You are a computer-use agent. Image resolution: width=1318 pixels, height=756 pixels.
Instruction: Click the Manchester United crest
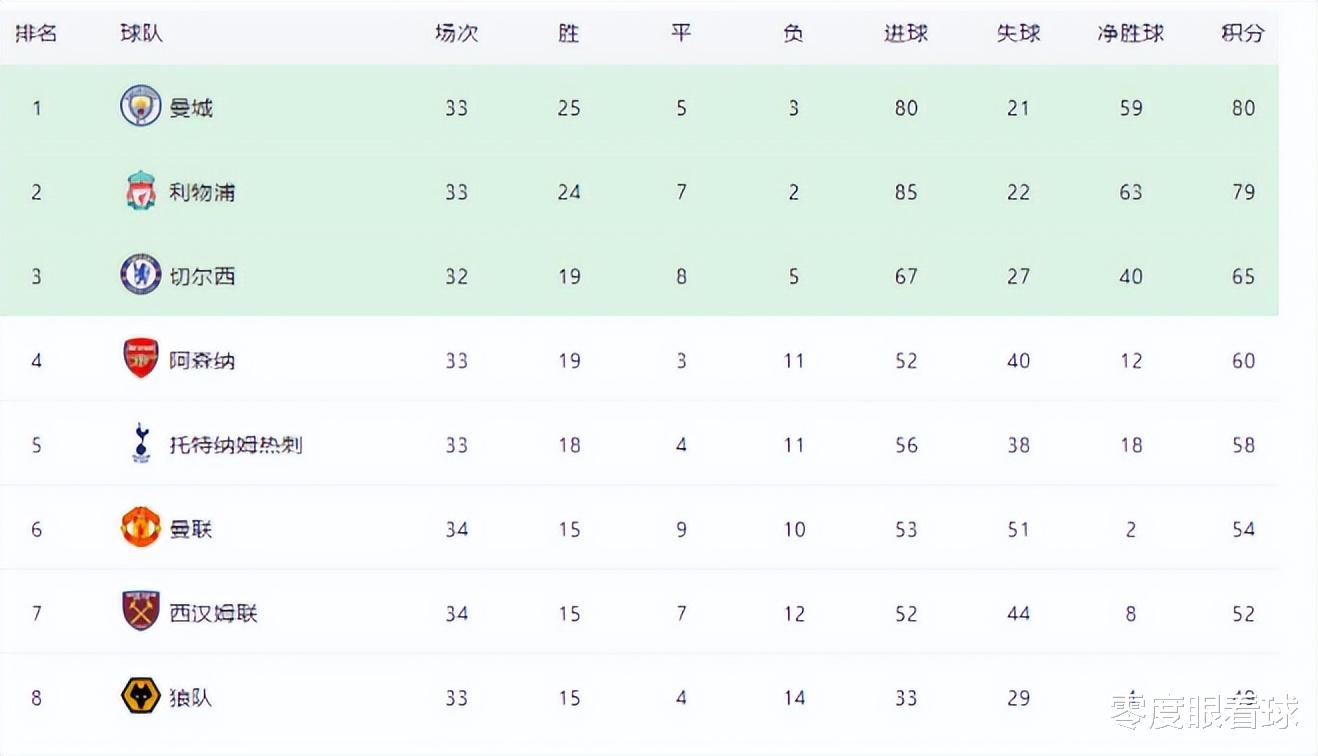141,527
